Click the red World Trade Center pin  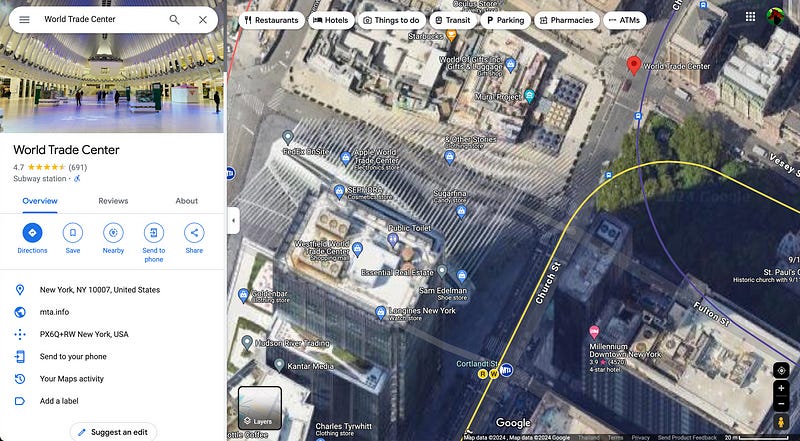tap(634, 66)
